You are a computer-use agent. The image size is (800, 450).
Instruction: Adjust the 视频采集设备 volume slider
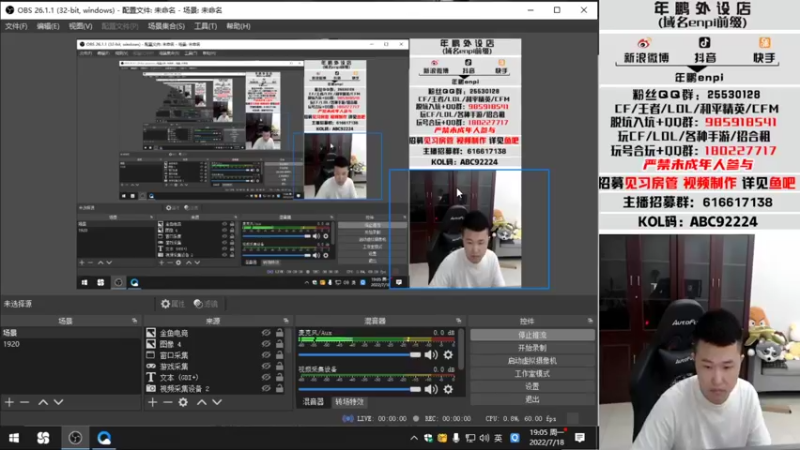click(360, 389)
